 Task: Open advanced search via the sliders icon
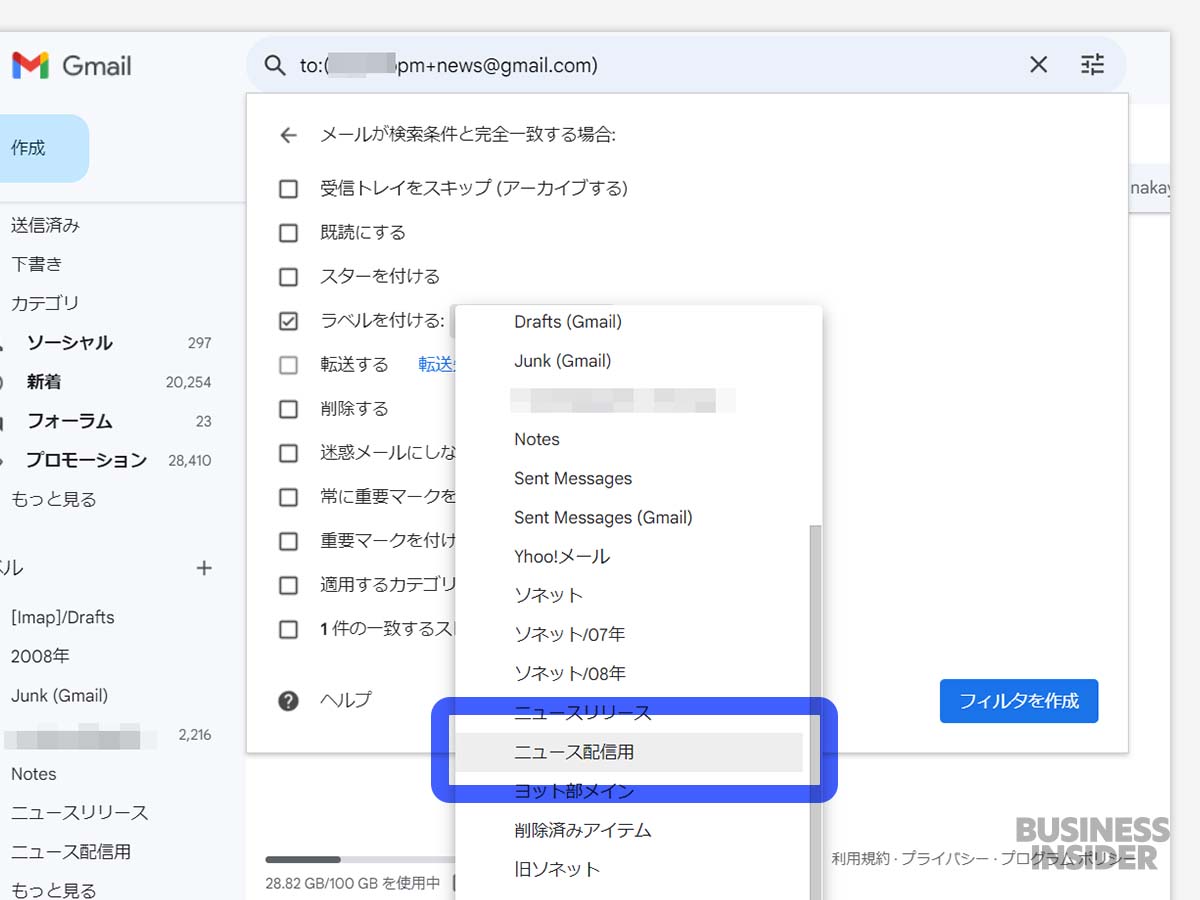(1092, 64)
